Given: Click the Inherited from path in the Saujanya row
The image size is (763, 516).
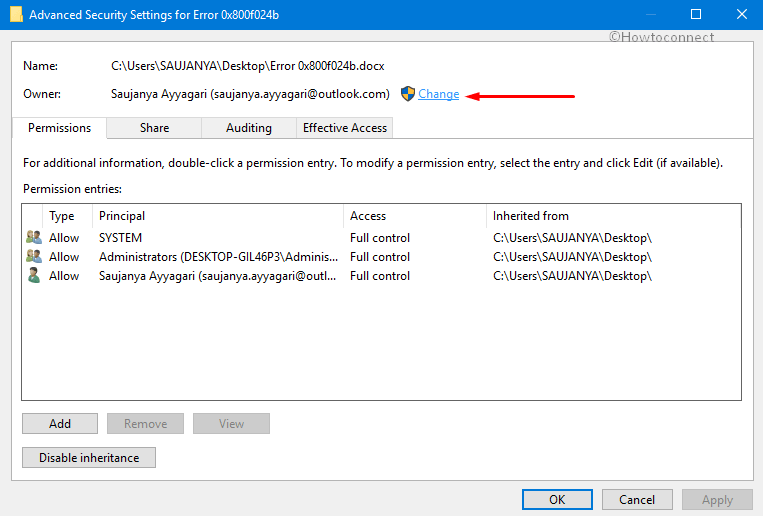Looking at the screenshot, I should 572,276.
